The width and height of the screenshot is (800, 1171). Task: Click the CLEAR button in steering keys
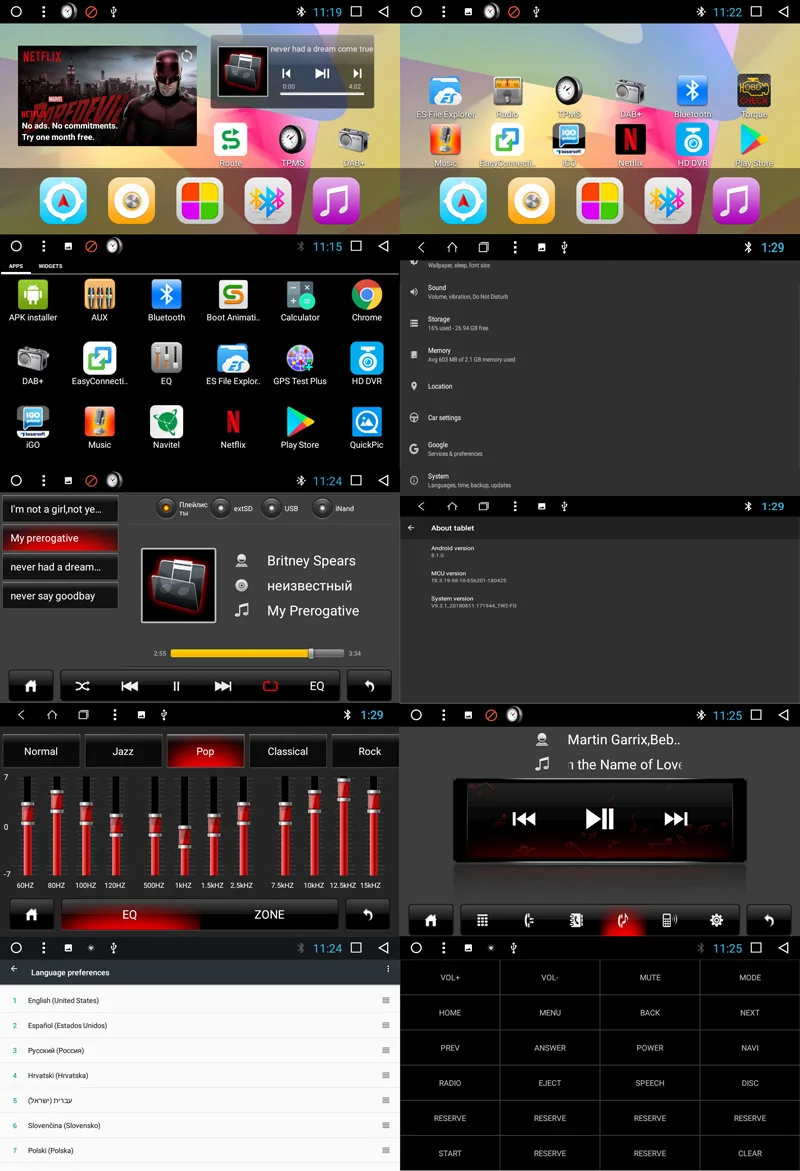point(750,1153)
